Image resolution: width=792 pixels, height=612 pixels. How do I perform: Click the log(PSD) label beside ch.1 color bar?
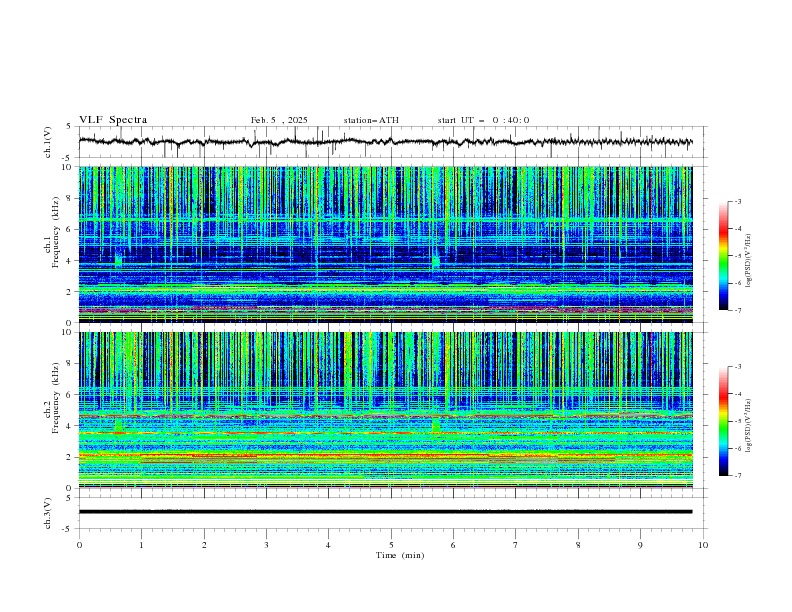749,261
